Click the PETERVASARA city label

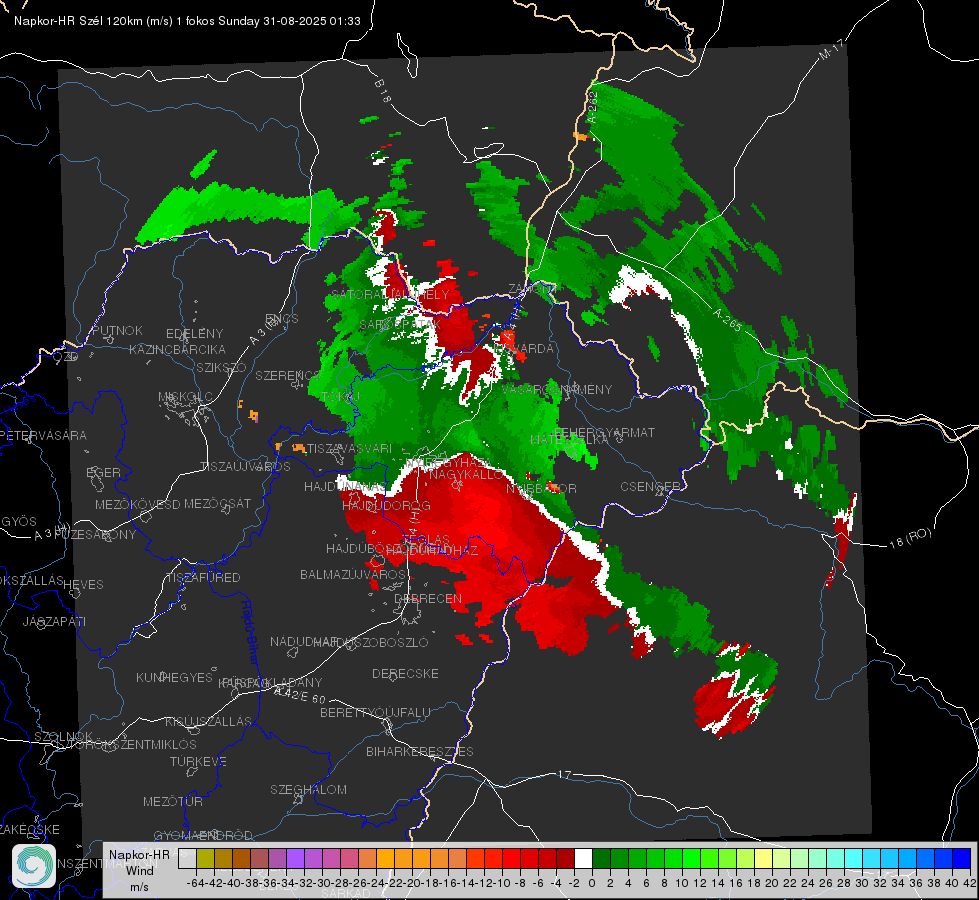pos(44,435)
